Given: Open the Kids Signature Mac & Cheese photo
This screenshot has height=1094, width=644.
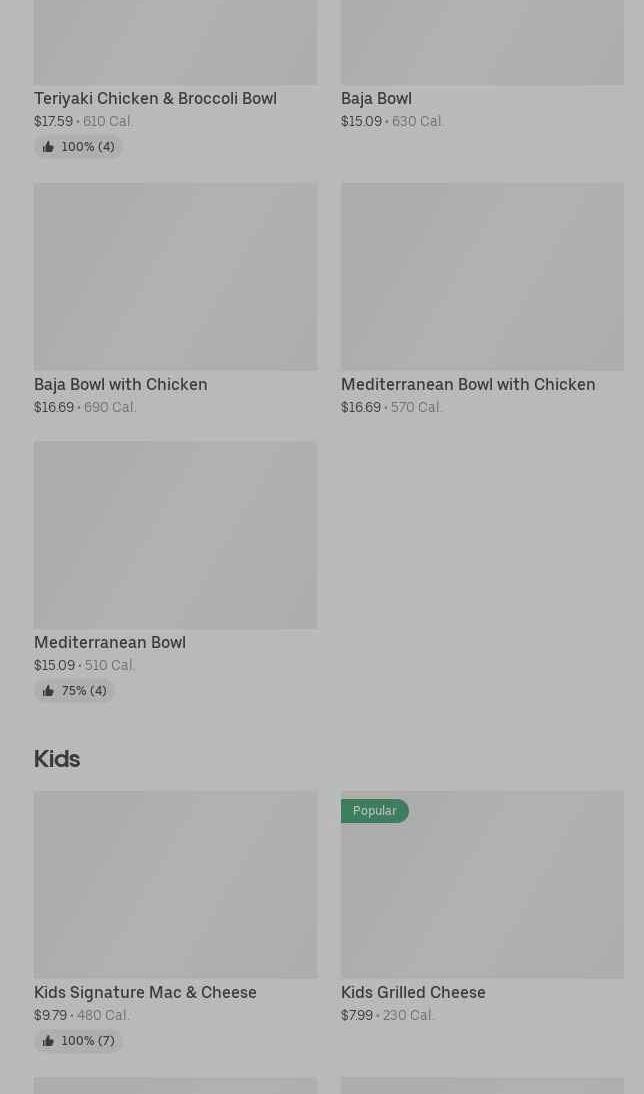Looking at the screenshot, I should pyautogui.click(x=175, y=884).
